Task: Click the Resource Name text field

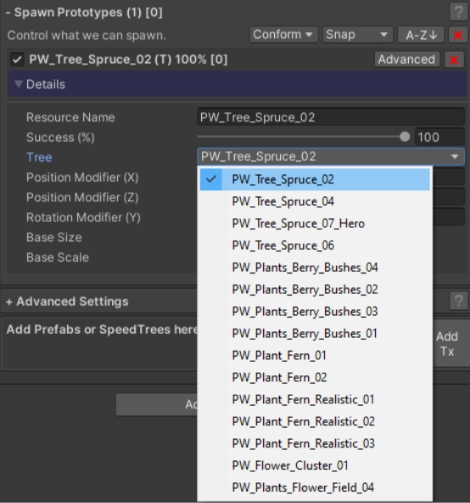Action: point(331,117)
